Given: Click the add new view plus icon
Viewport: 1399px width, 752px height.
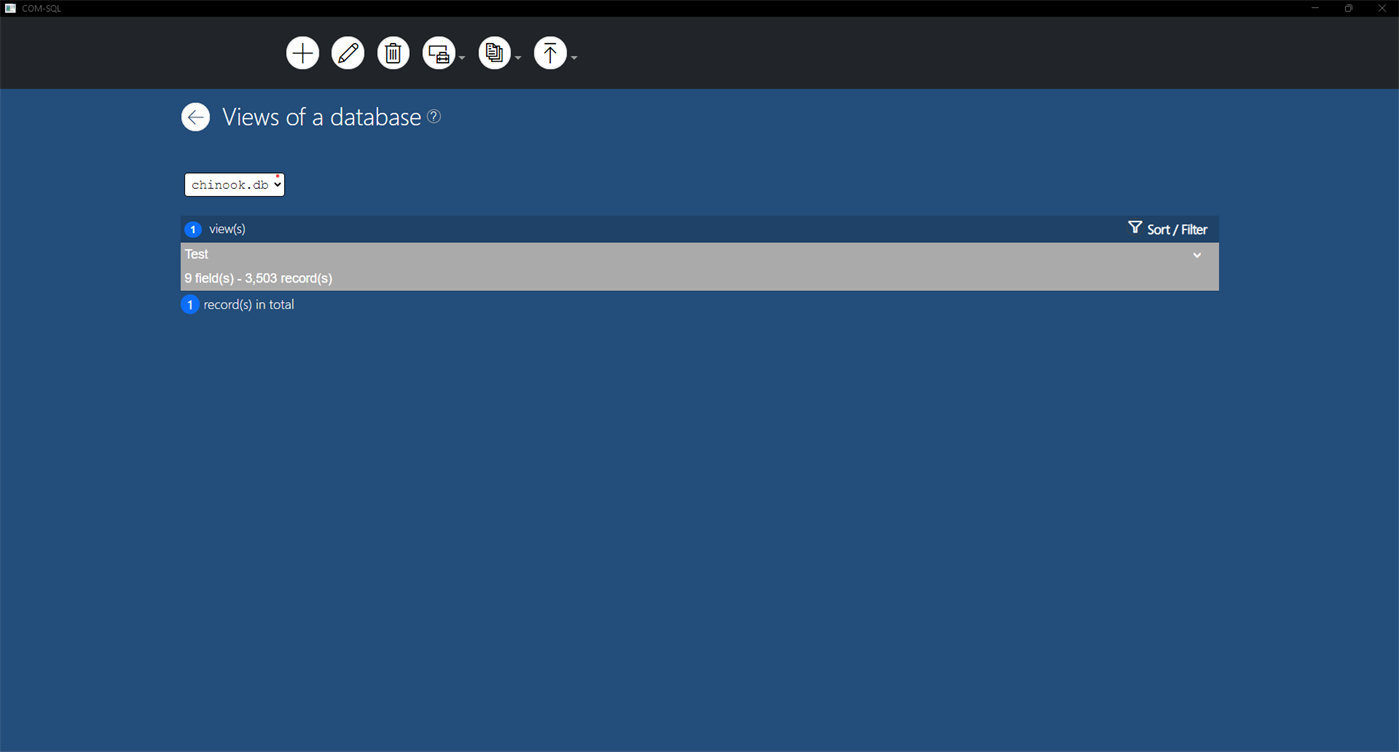Looking at the screenshot, I should click(x=302, y=53).
